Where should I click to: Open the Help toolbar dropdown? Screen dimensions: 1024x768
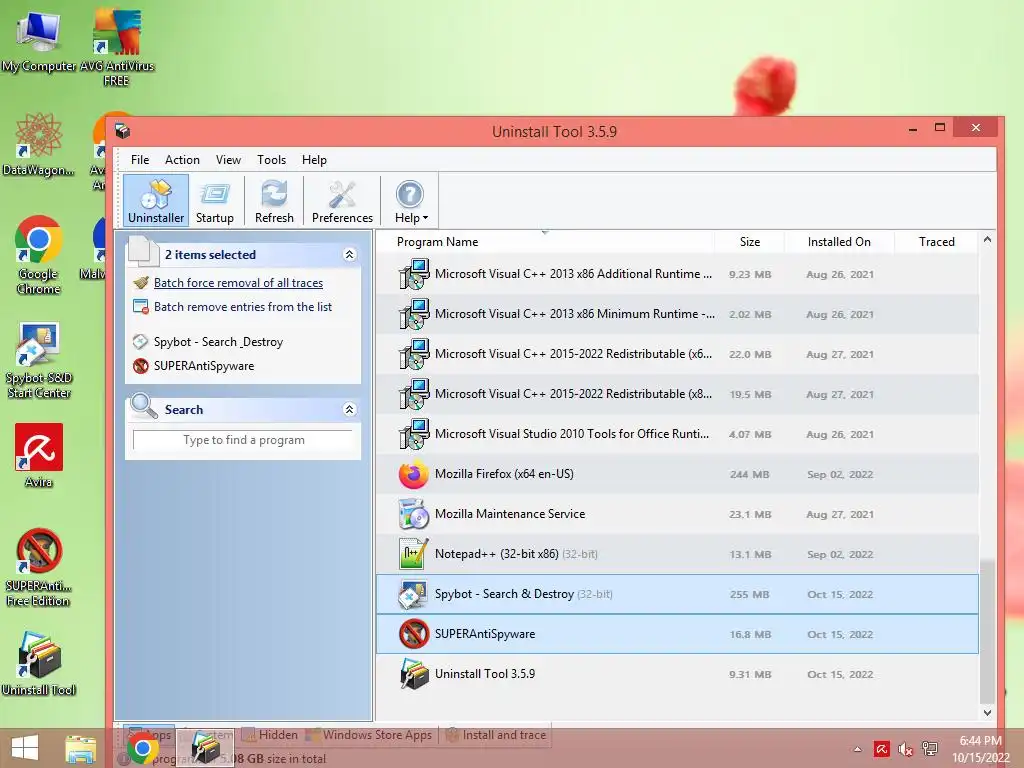[411, 200]
